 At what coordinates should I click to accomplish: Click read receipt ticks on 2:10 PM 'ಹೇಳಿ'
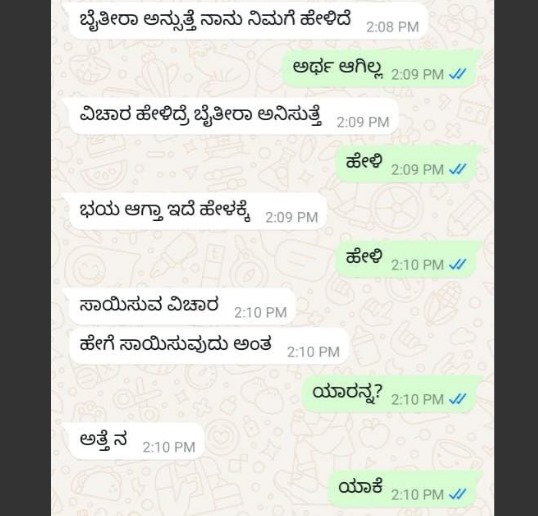(x=458, y=265)
